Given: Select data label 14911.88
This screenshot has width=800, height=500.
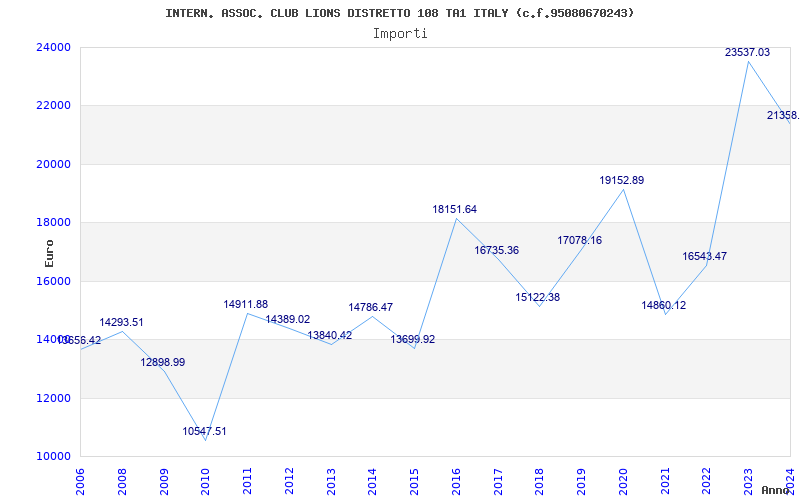Looking at the screenshot, I should (245, 305).
